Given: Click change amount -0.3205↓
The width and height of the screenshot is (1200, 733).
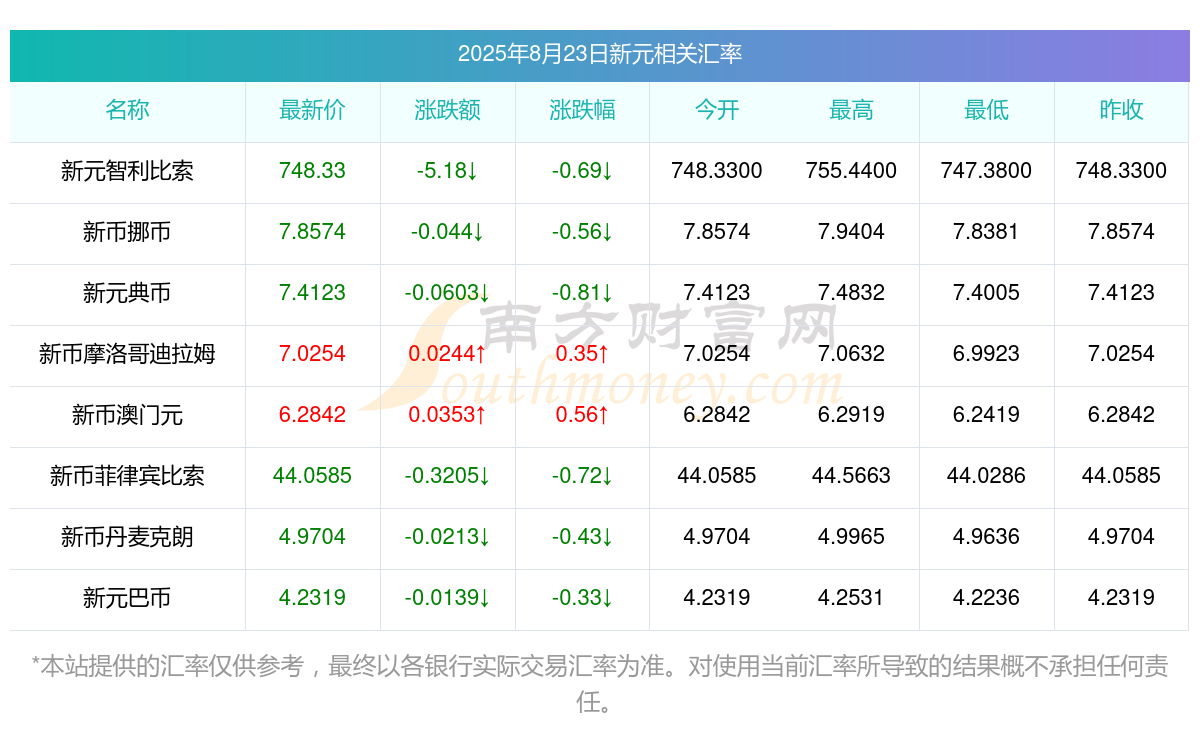Looking at the screenshot, I should (447, 476).
